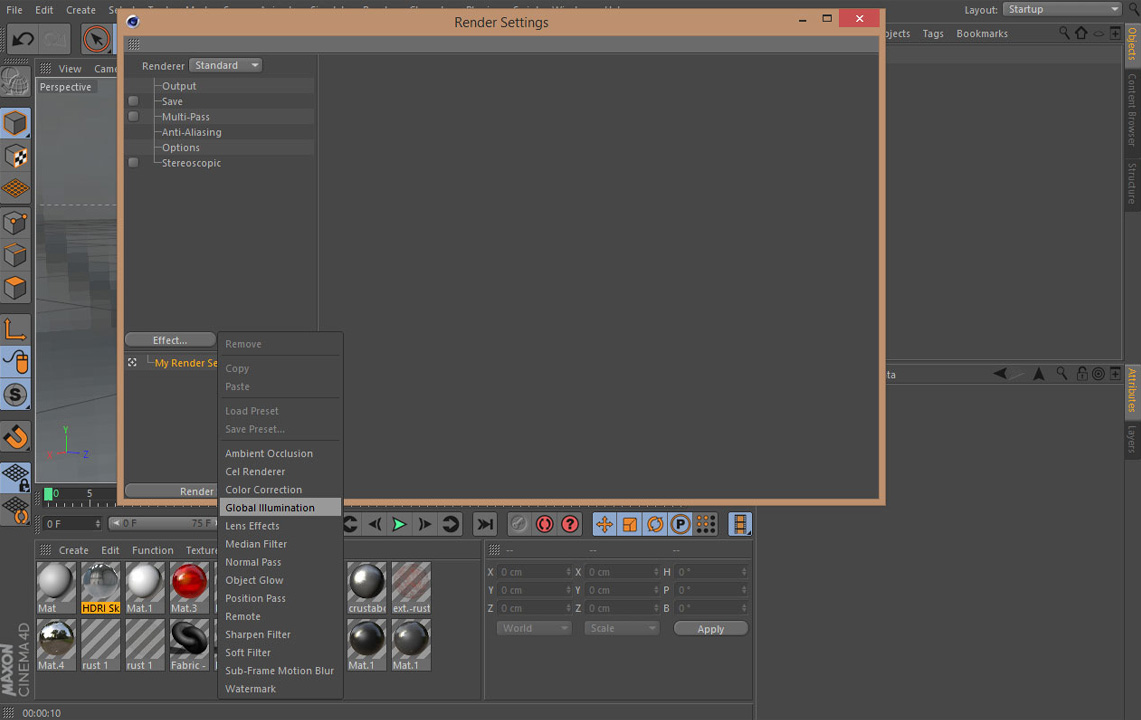Switch to Texture mode in the left toolbar
The width and height of the screenshot is (1141, 720).
pos(14,156)
